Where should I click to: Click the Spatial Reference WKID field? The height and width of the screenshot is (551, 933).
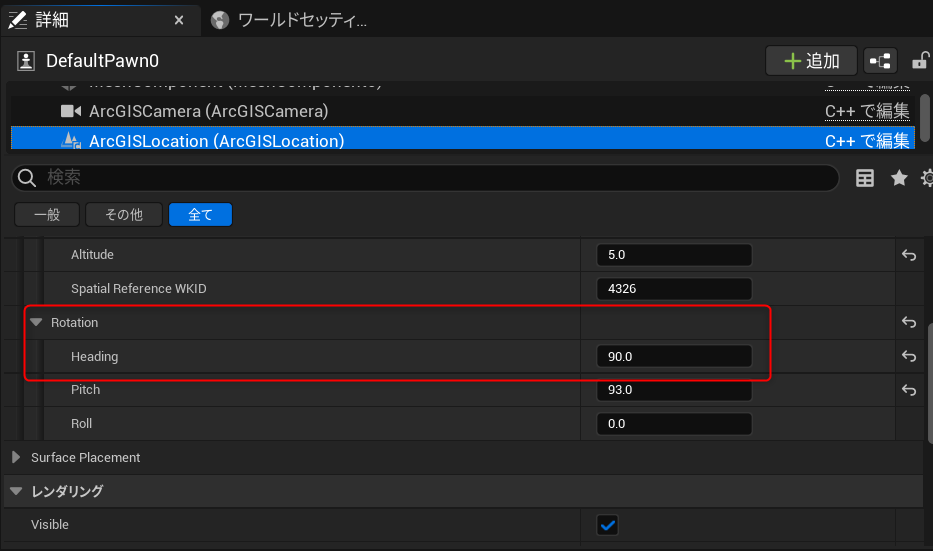tap(674, 289)
